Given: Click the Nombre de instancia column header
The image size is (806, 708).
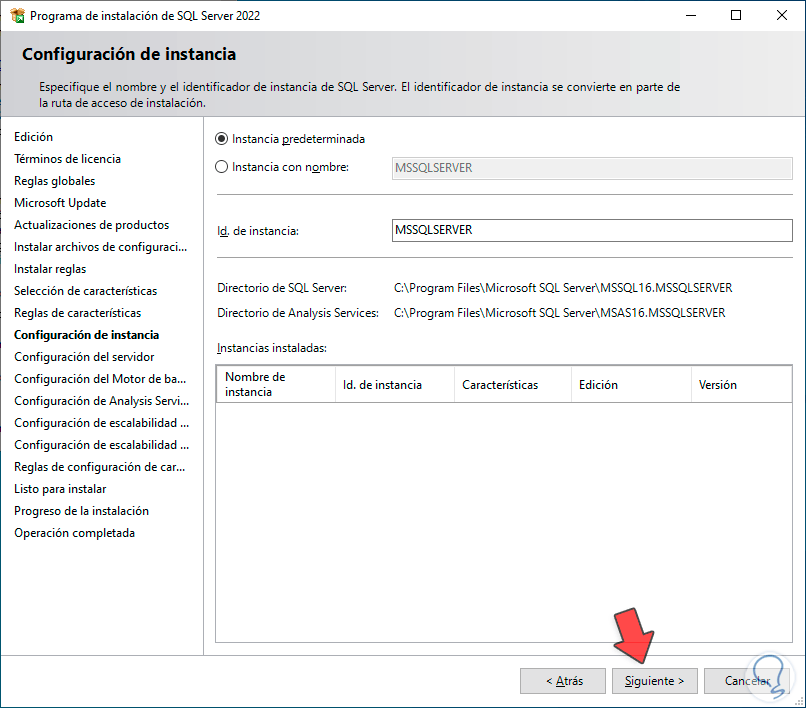Looking at the screenshot, I should click(x=276, y=384).
